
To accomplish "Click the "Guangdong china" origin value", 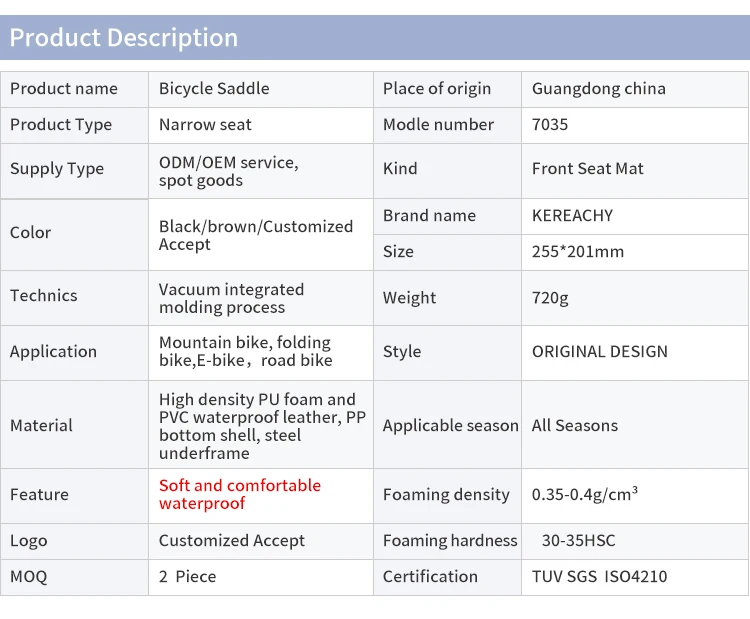I will (x=598, y=88).
